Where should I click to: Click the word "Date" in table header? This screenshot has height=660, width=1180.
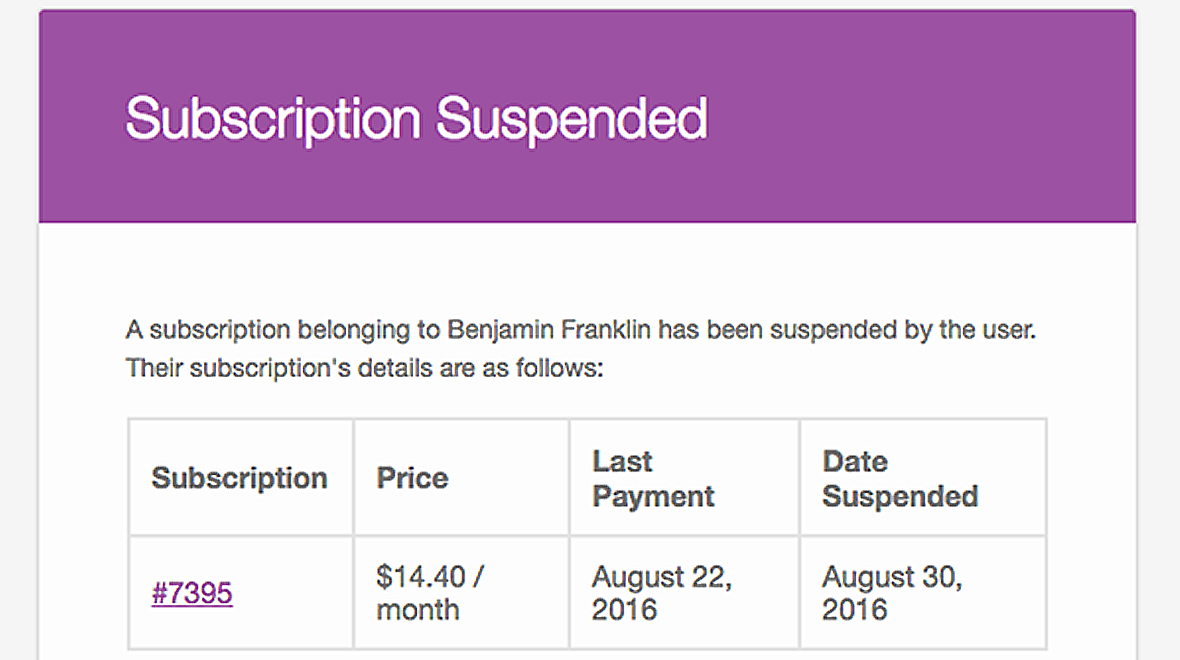coord(855,461)
